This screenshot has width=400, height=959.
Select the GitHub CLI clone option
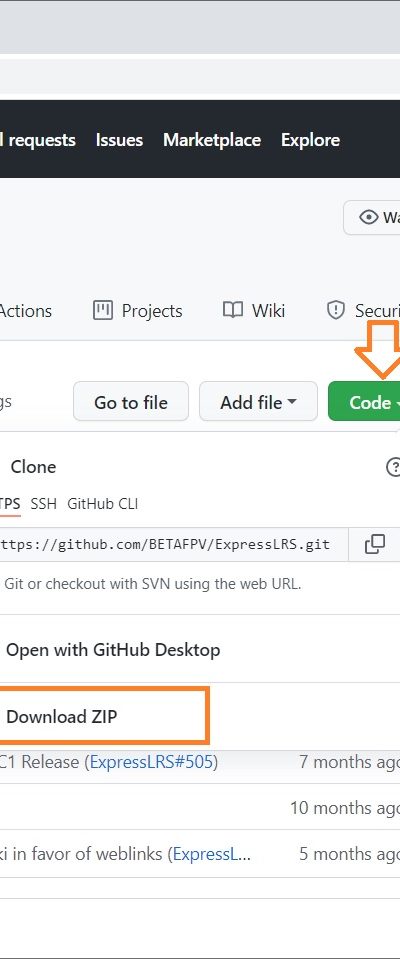pos(103,504)
